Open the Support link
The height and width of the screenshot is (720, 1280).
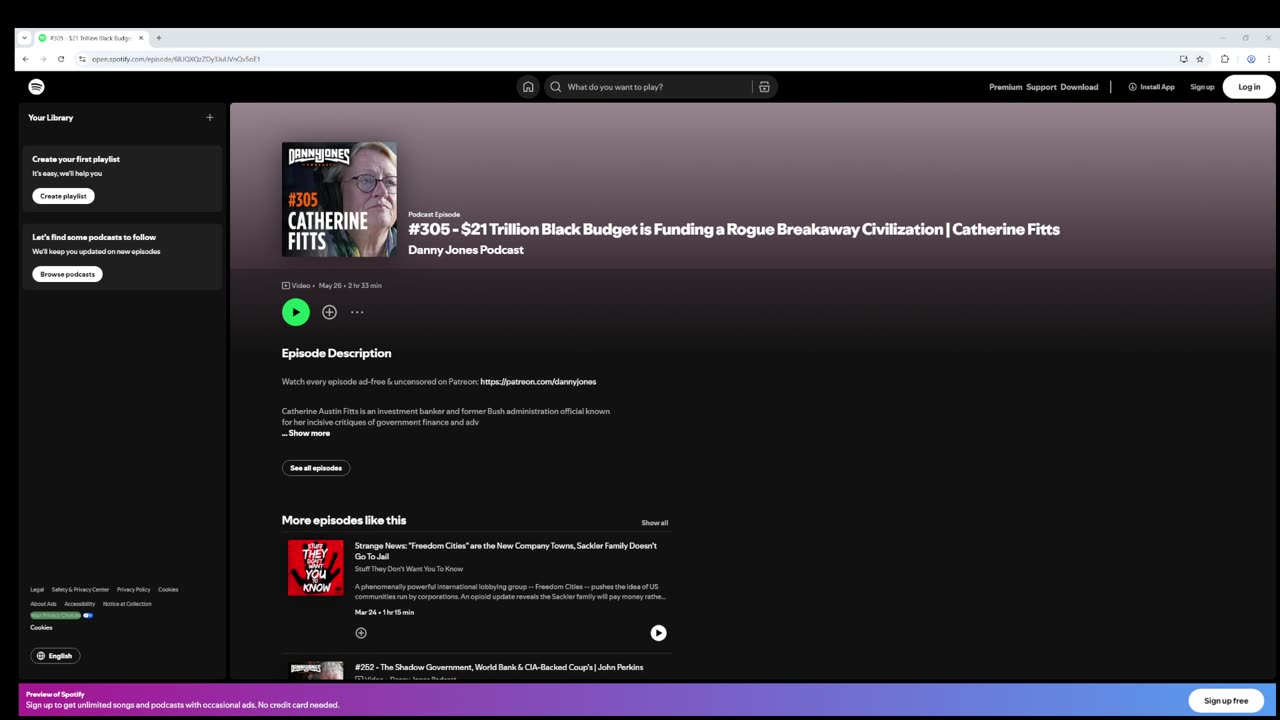coord(1041,87)
